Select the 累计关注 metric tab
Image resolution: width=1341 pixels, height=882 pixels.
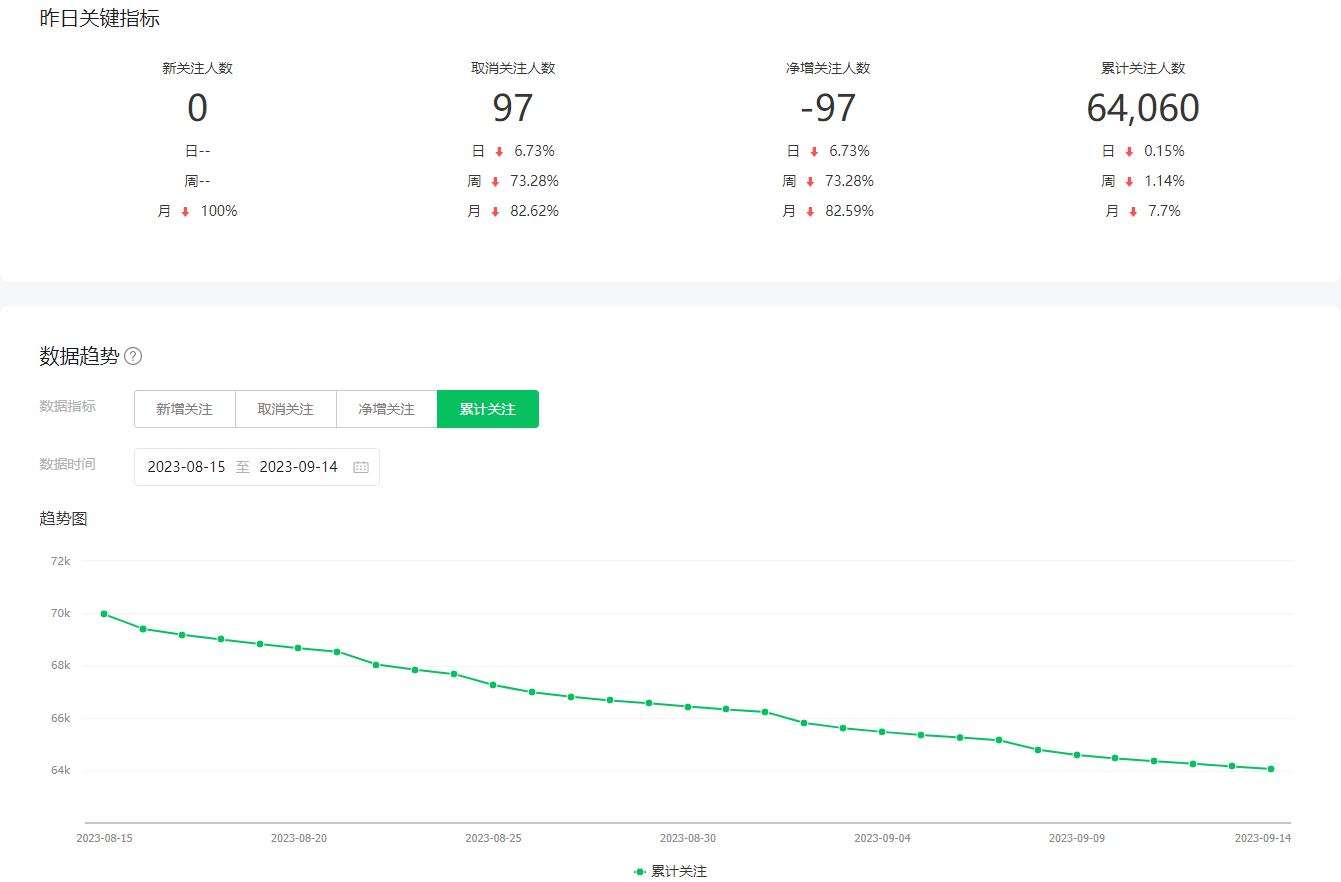pos(488,409)
